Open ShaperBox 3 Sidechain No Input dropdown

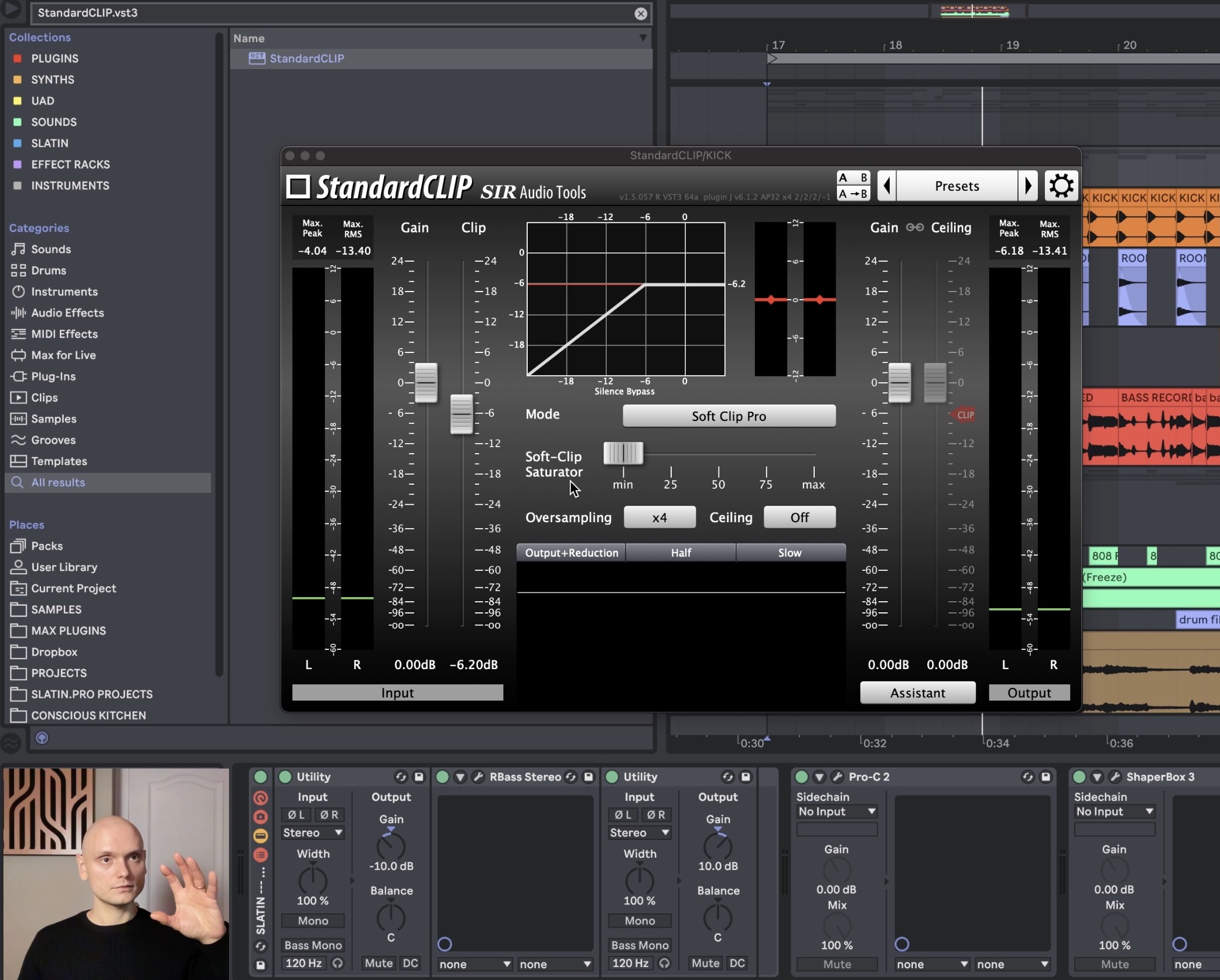coord(1115,811)
